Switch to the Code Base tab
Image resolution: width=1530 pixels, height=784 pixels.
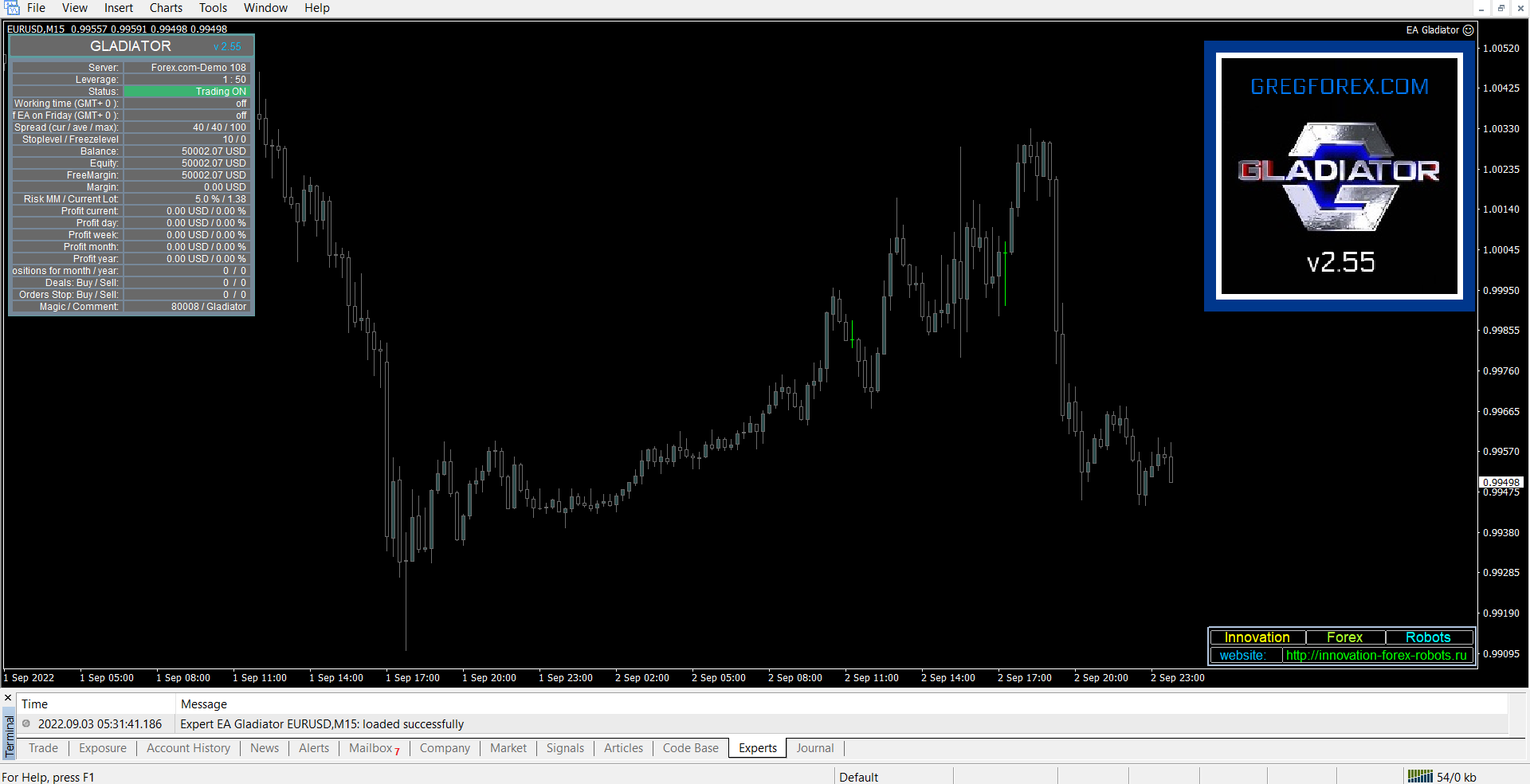click(x=690, y=748)
